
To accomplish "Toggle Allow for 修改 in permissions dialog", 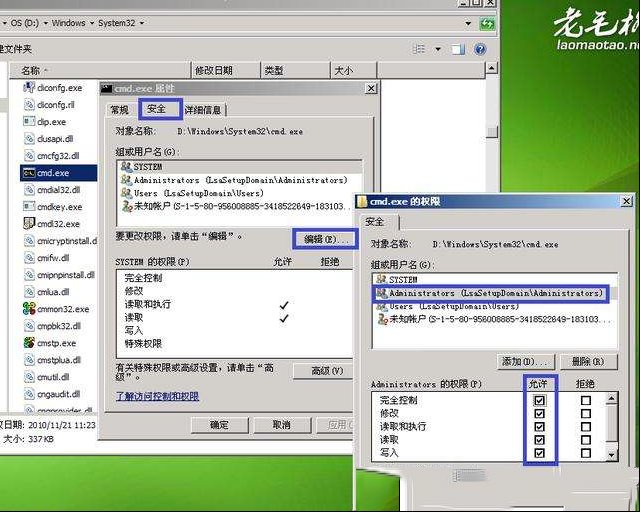I will (x=539, y=414).
